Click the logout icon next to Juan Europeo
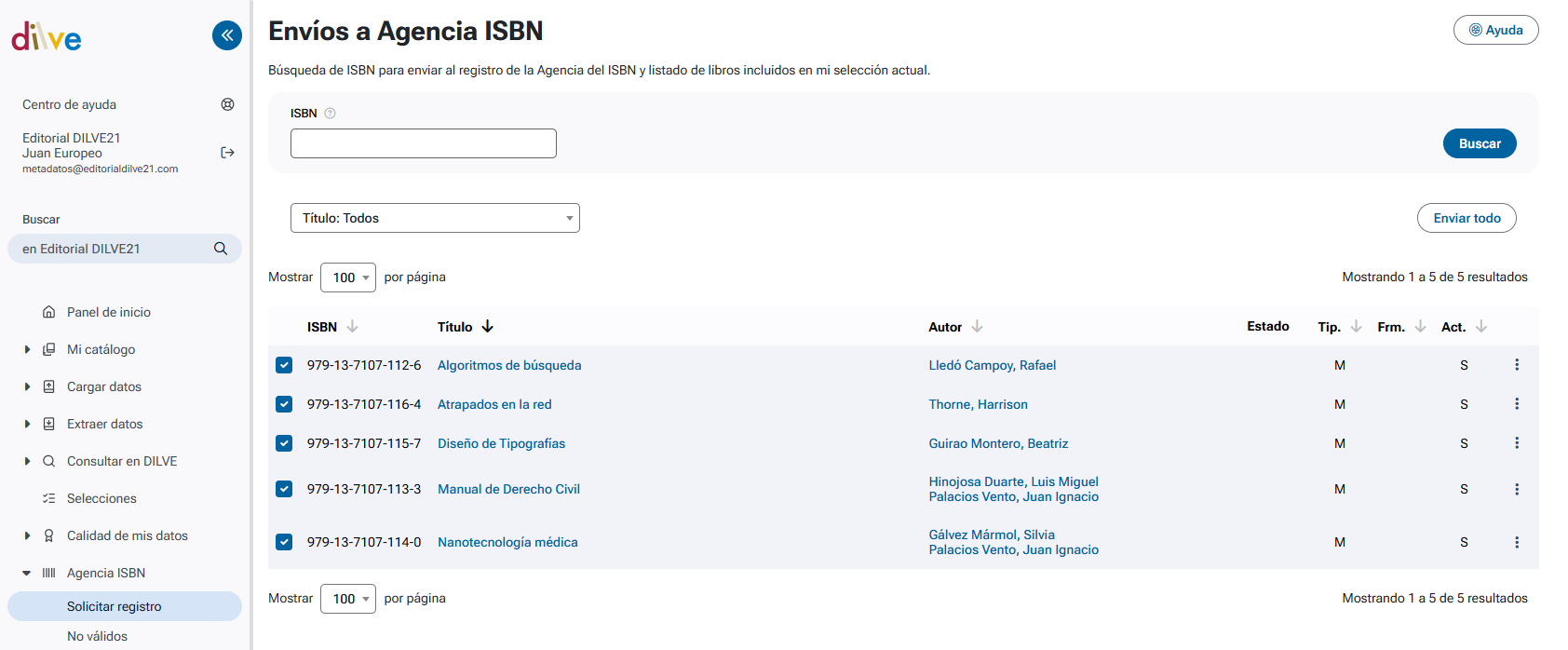The height and width of the screenshot is (650, 1568). 227,153
